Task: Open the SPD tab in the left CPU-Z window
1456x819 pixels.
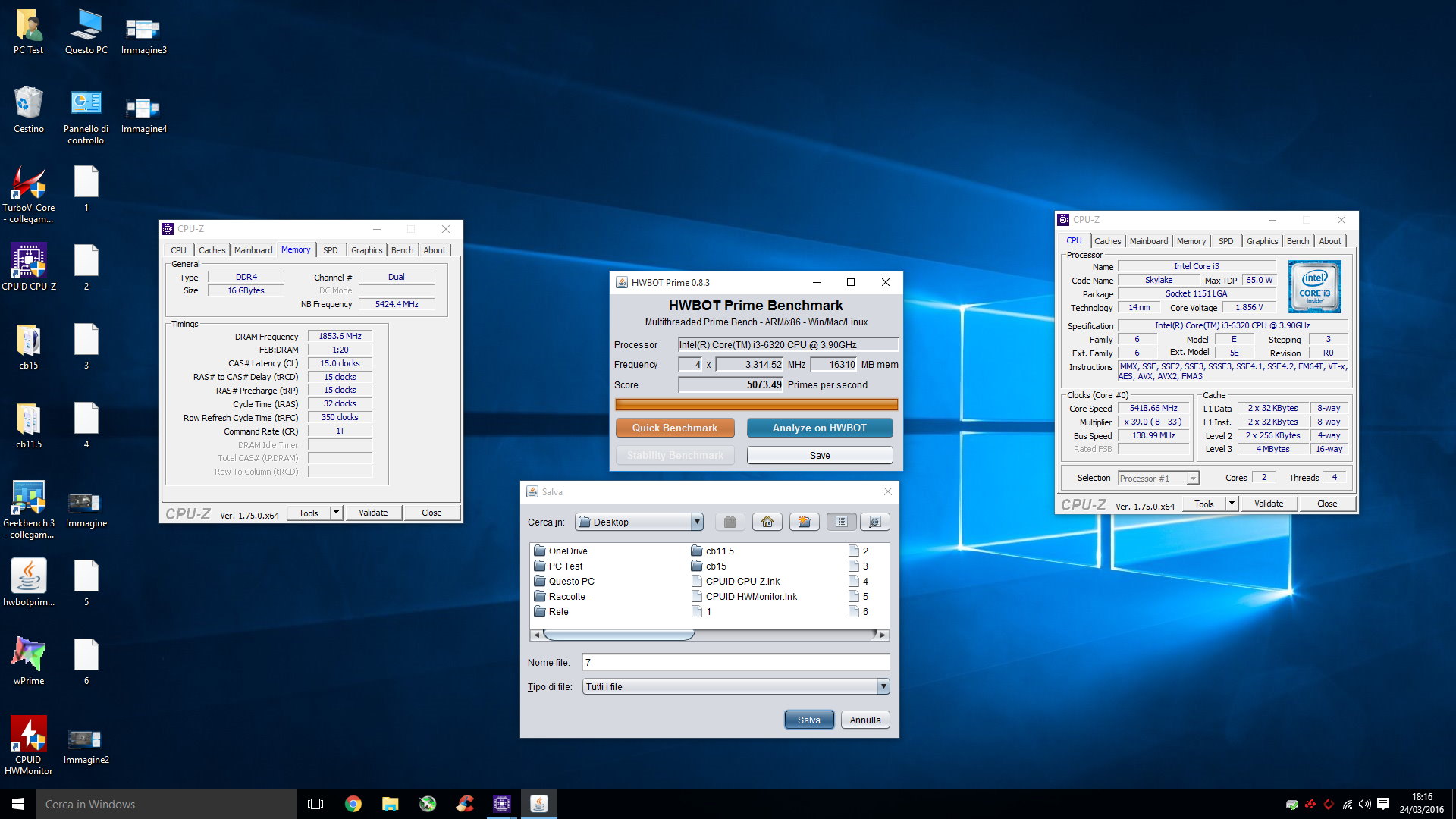Action: [x=331, y=250]
